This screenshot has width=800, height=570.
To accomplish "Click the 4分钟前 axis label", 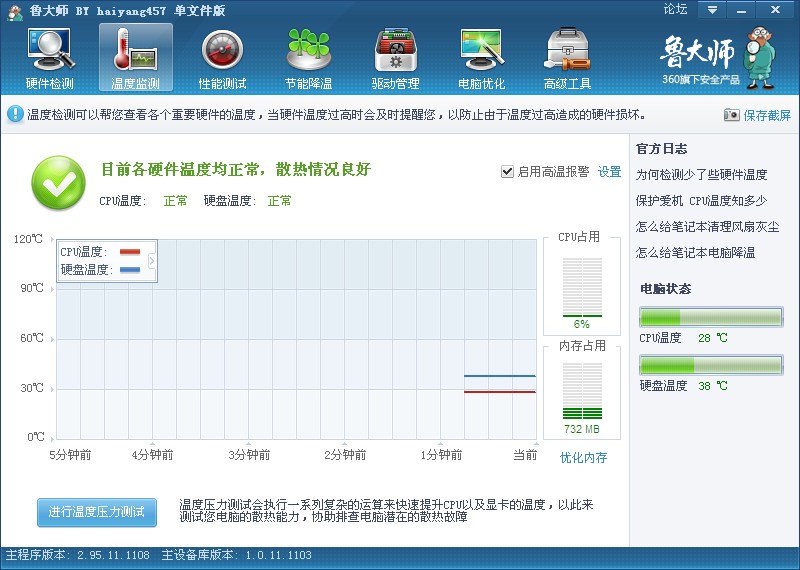I will [153, 455].
